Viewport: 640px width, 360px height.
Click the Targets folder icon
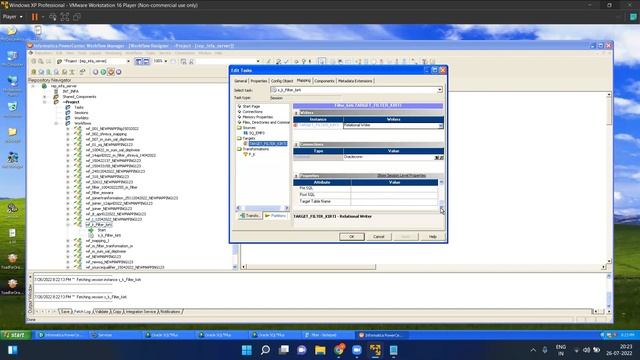point(240,138)
